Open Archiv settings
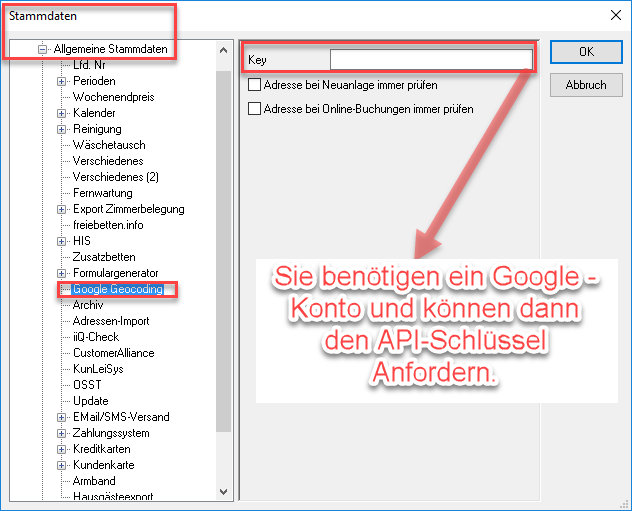This screenshot has width=633, height=511. 88,305
